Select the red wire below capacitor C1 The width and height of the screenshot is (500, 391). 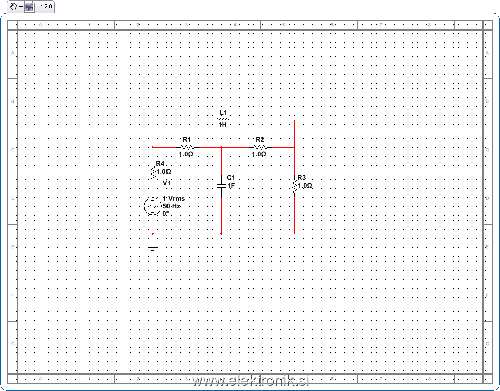(x=221, y=216)
